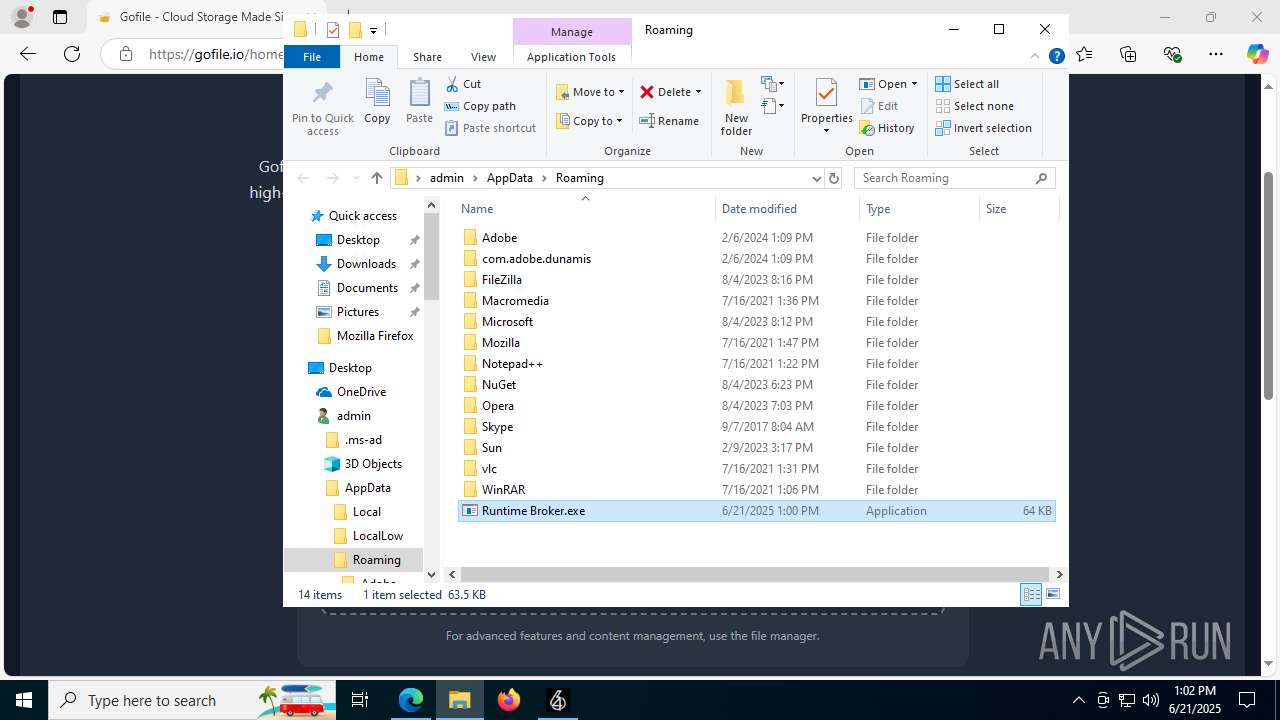Open Properties with the checkmark sheet icon
This screenshot has width=1280, height=720.
826,93
